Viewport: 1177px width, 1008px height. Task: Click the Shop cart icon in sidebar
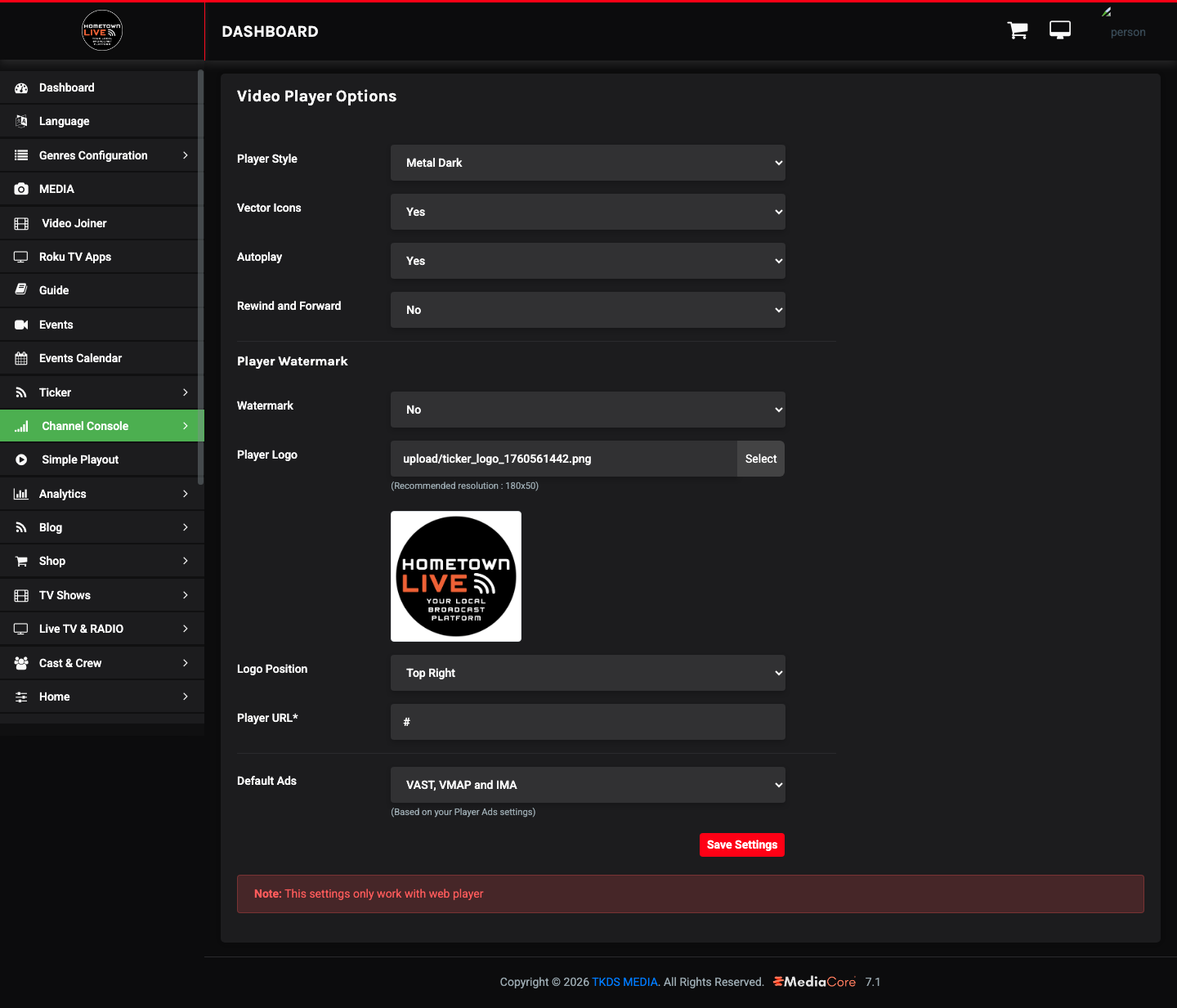coord(21,561)
